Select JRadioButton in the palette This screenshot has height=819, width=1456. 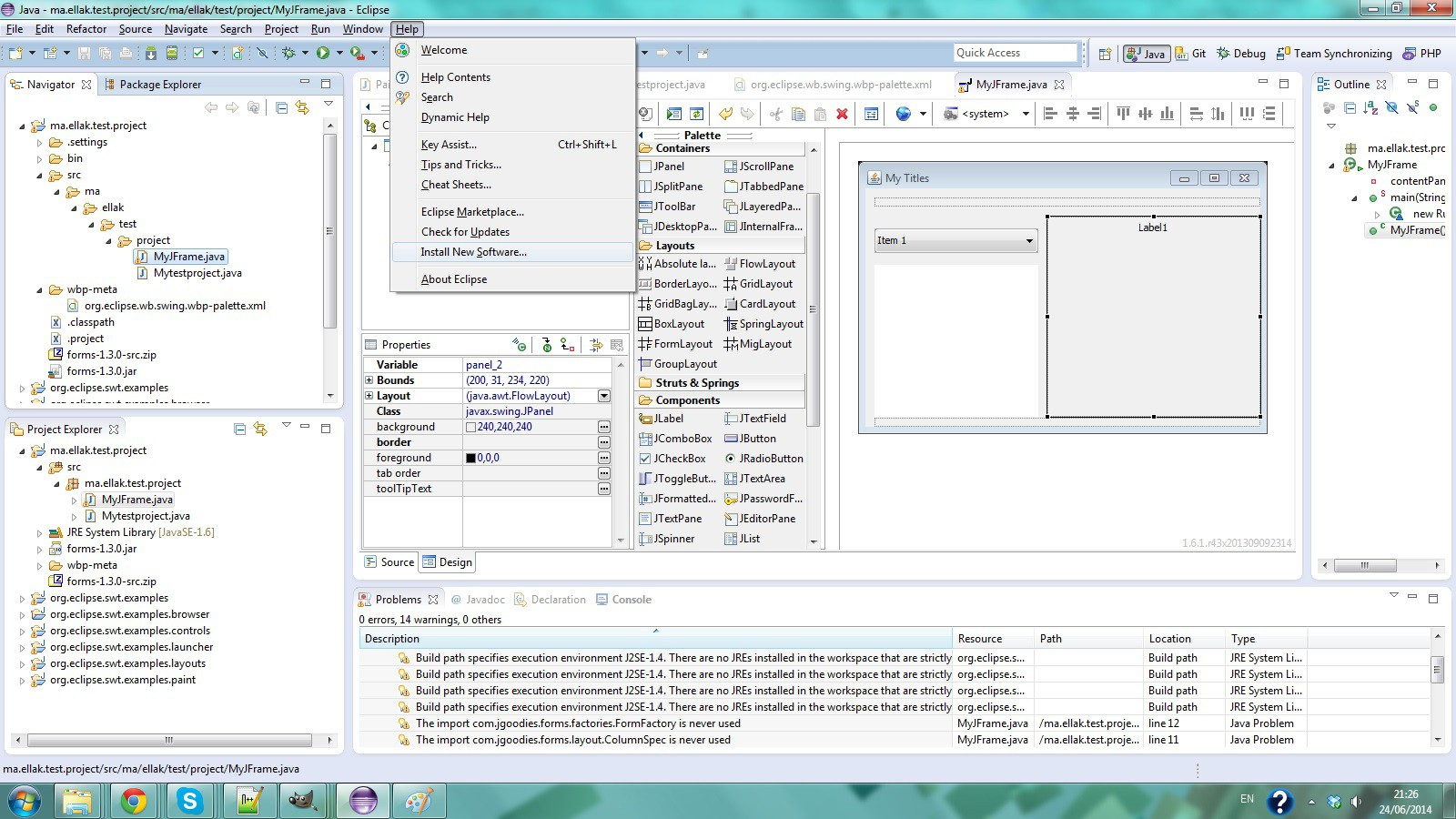763,459
